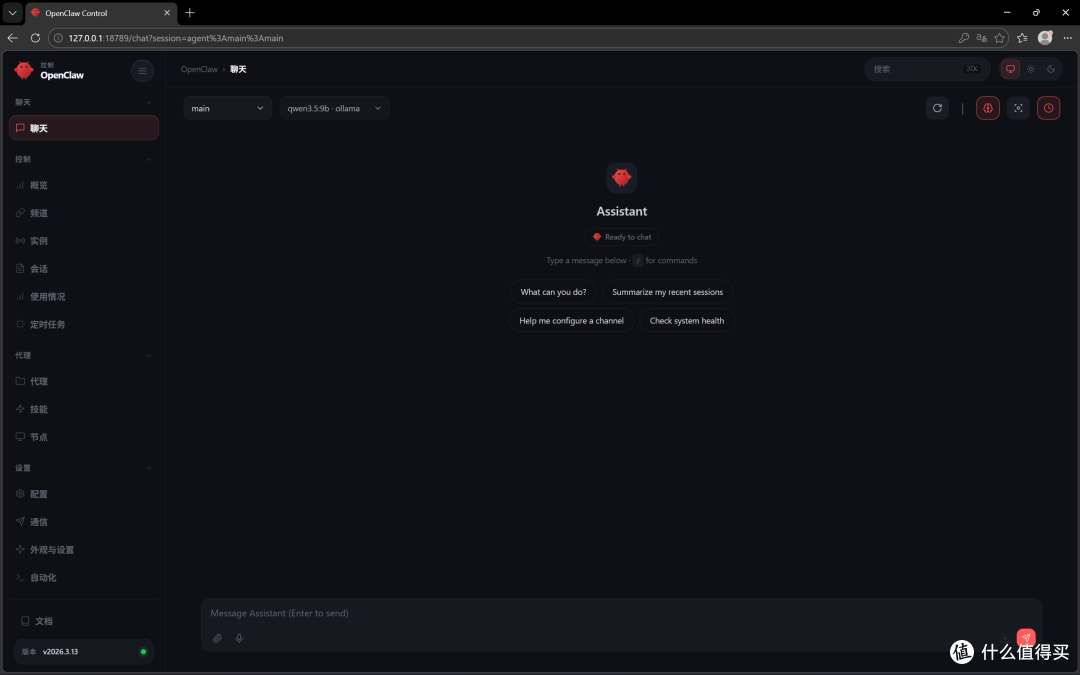Click the Ready to chat status pill
Viewport: 1080px width, 675px height.
tap(622, 237)
